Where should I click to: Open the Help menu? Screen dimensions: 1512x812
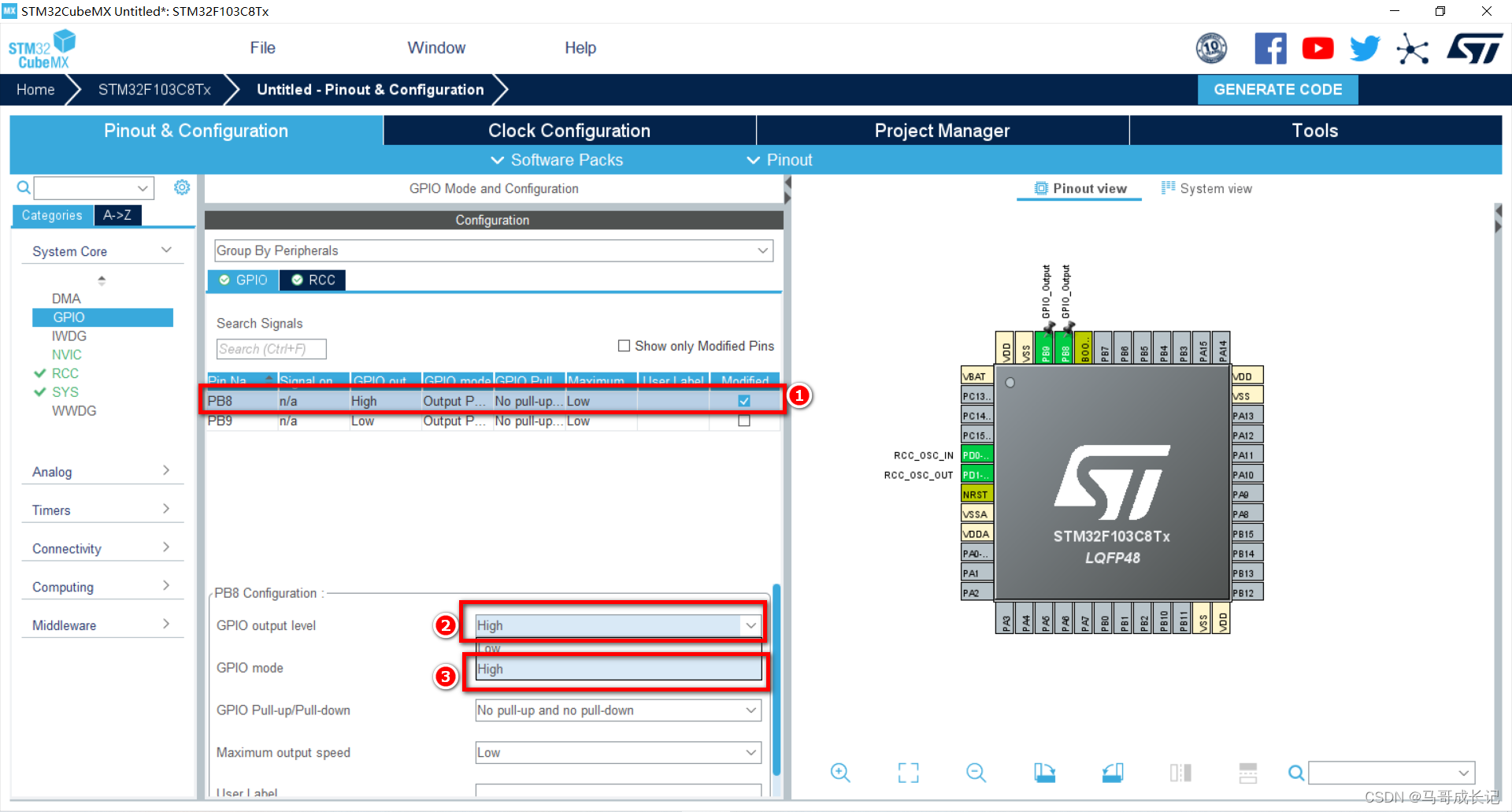coord(580,48)
